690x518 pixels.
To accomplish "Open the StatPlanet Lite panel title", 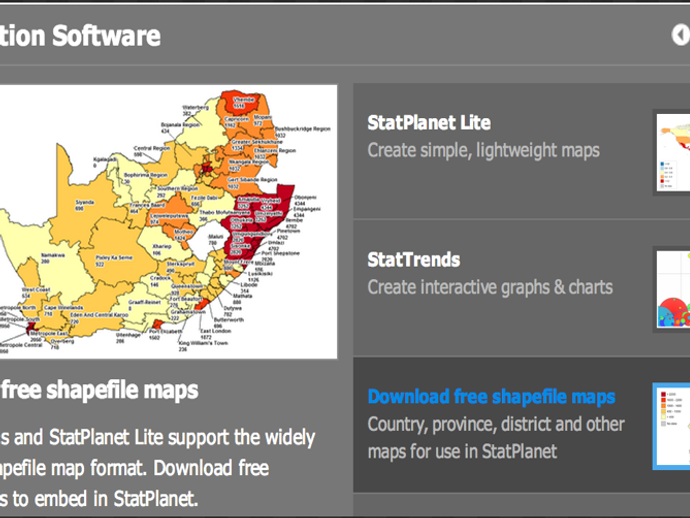I will [429, 123].
